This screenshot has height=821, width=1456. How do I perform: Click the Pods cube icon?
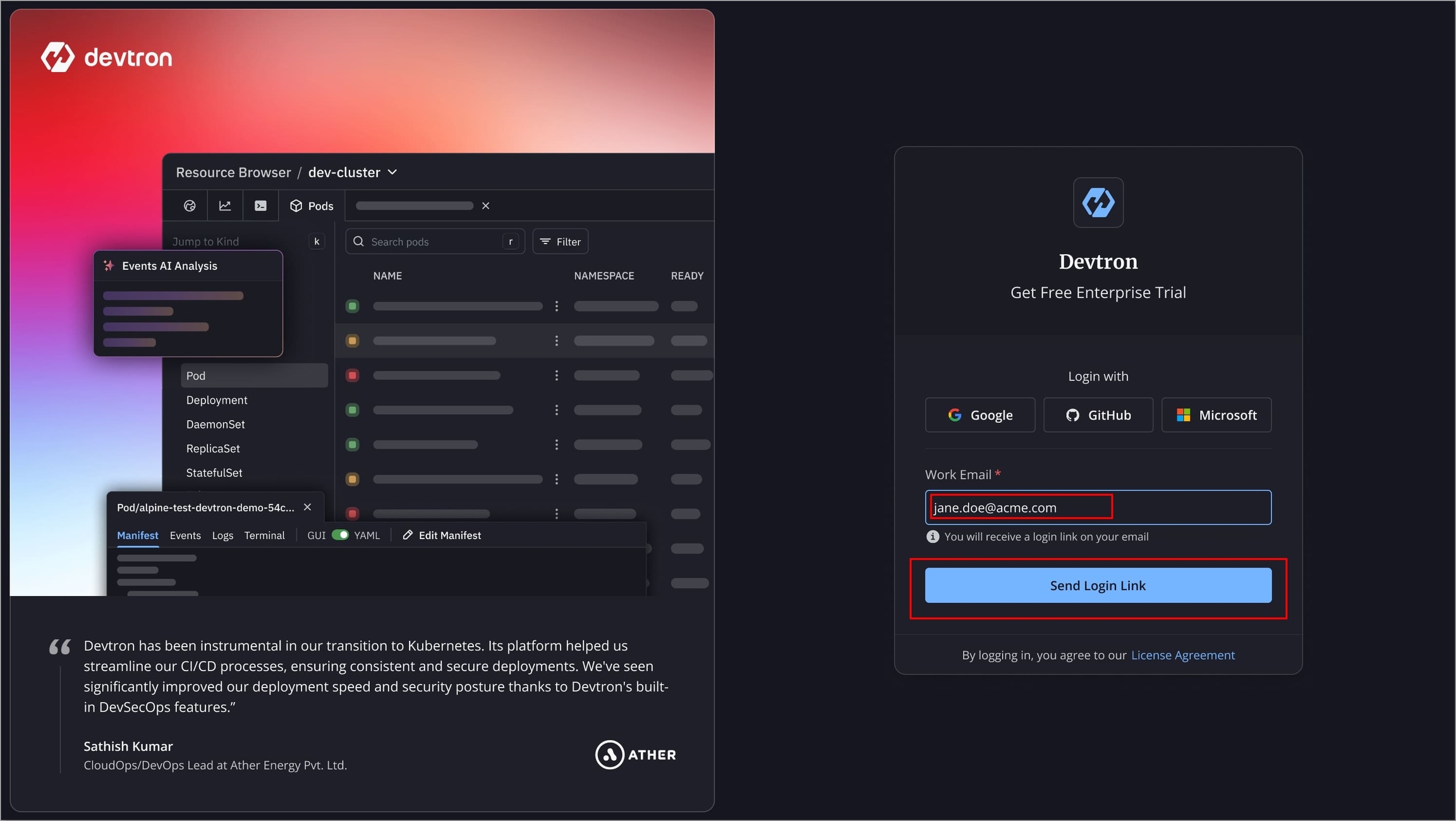click(x=296, y=206)
